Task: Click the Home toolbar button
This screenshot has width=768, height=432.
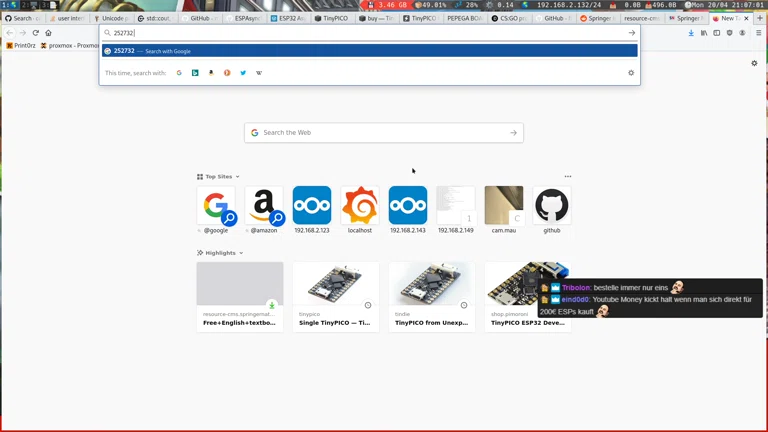Action: click(x=48, y=33)
